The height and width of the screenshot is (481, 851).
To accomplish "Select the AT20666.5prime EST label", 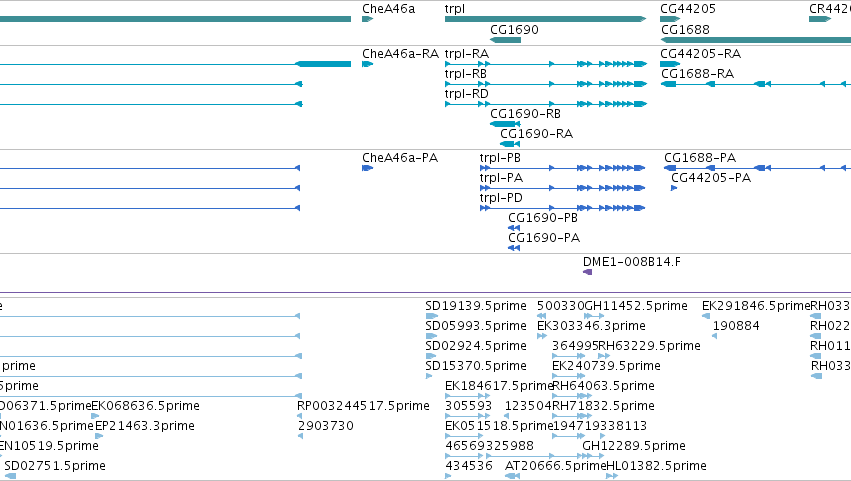I will pos(555,466).
